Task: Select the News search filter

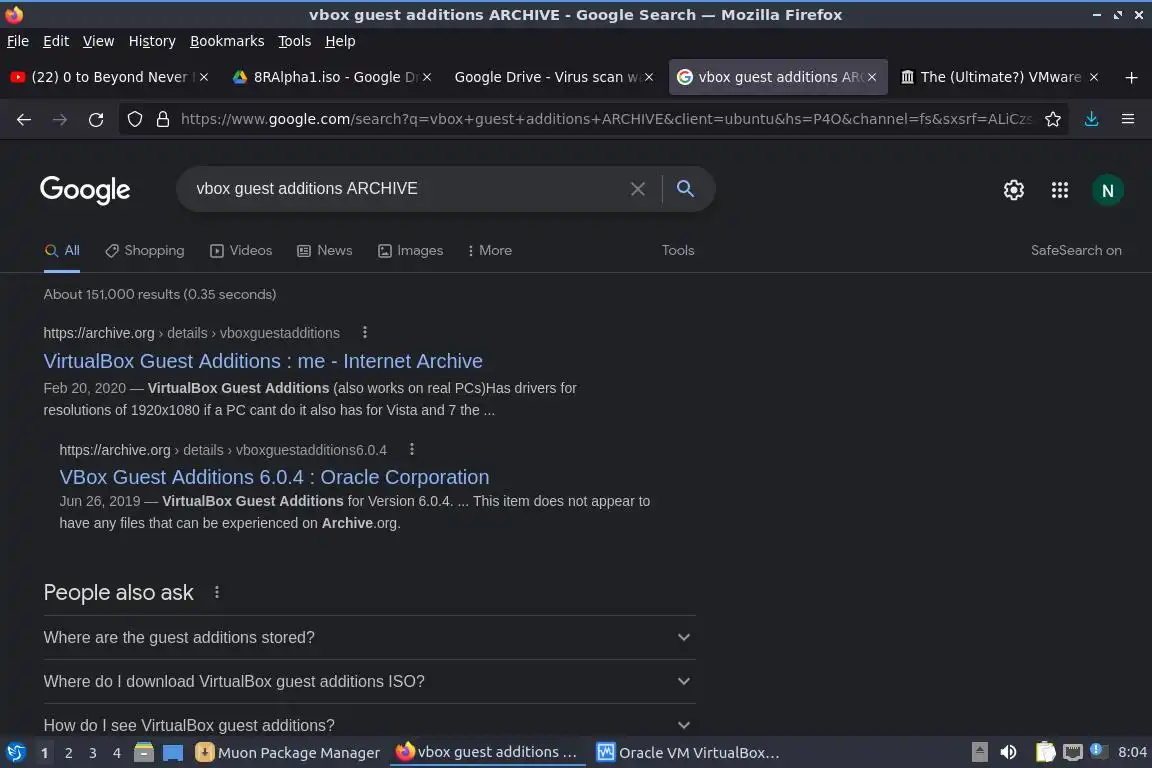Action: click(x=325, y=251)
